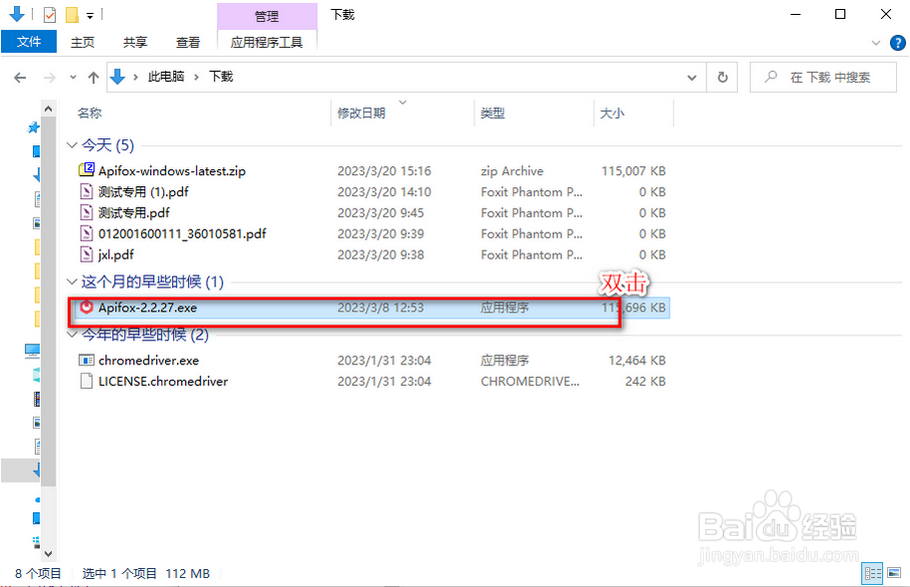Click the Apifox-windows-latest.zip file name
This screenshot has width=910, height=587.
point(172,171)
